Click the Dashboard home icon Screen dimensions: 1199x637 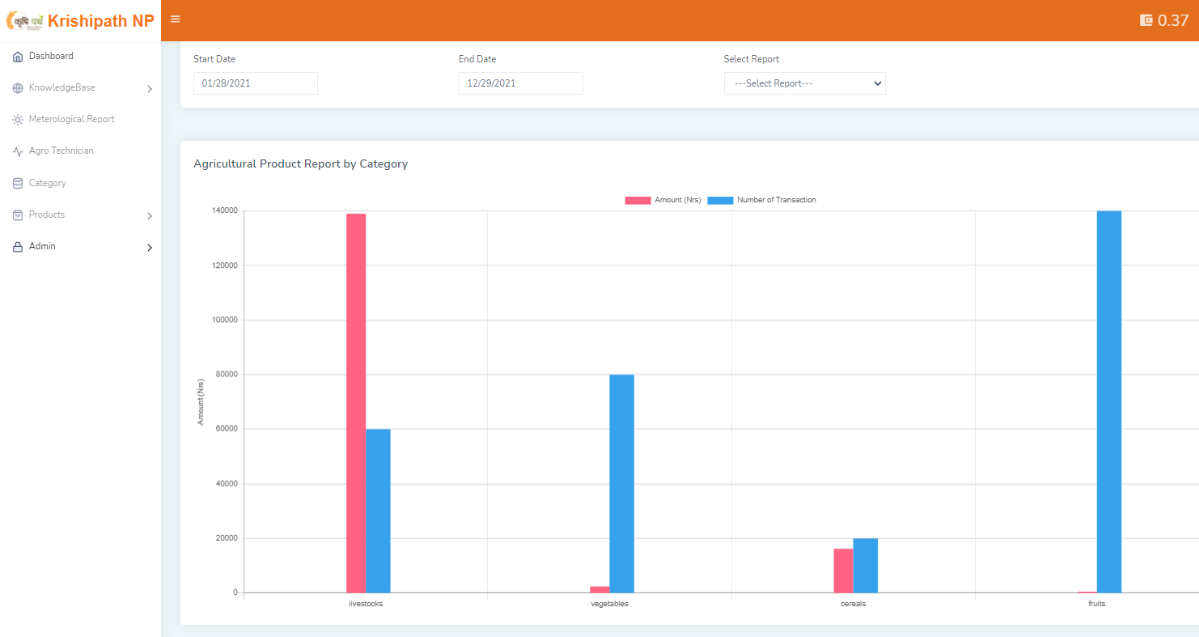point(17,56)
